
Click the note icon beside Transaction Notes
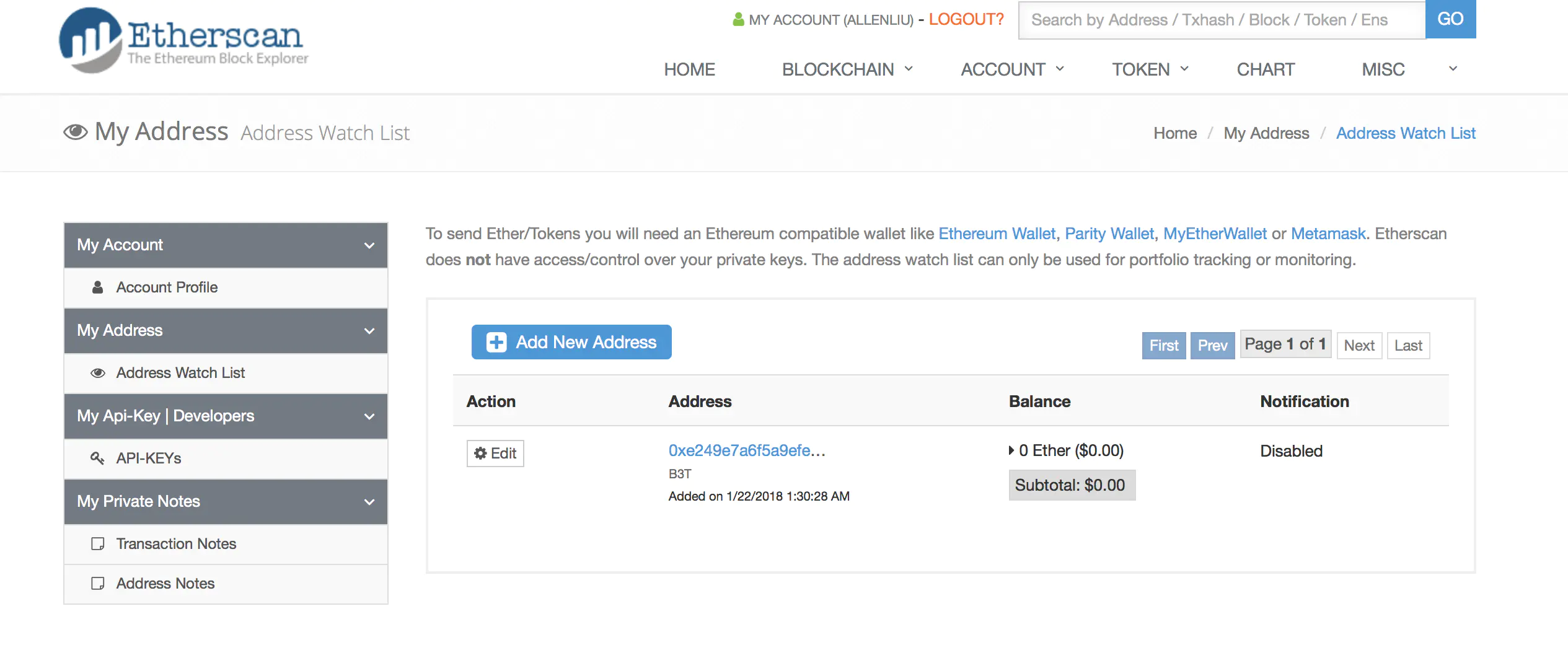click(x=97, y=544)
